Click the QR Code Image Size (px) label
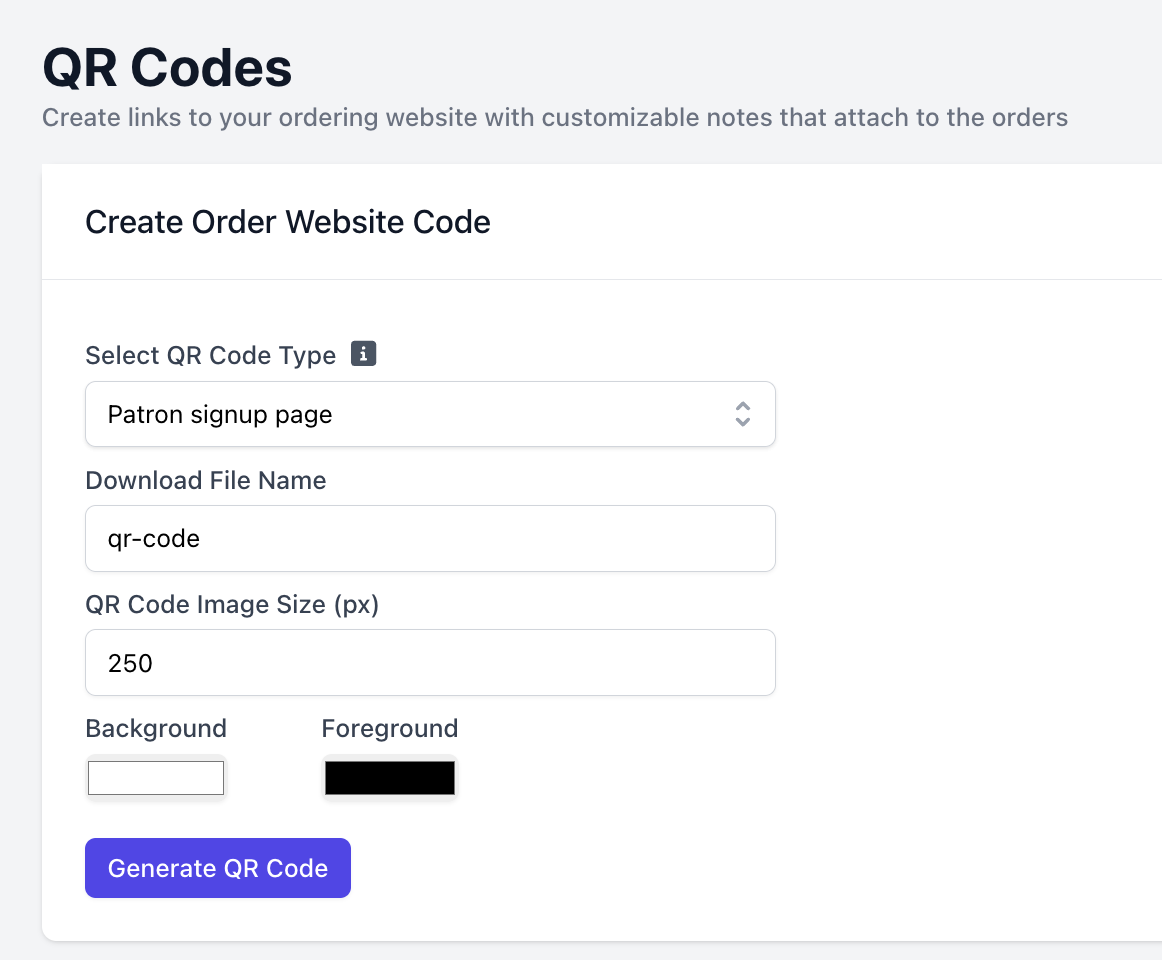Screen dimensions: 1162x960 coord(232,605)
